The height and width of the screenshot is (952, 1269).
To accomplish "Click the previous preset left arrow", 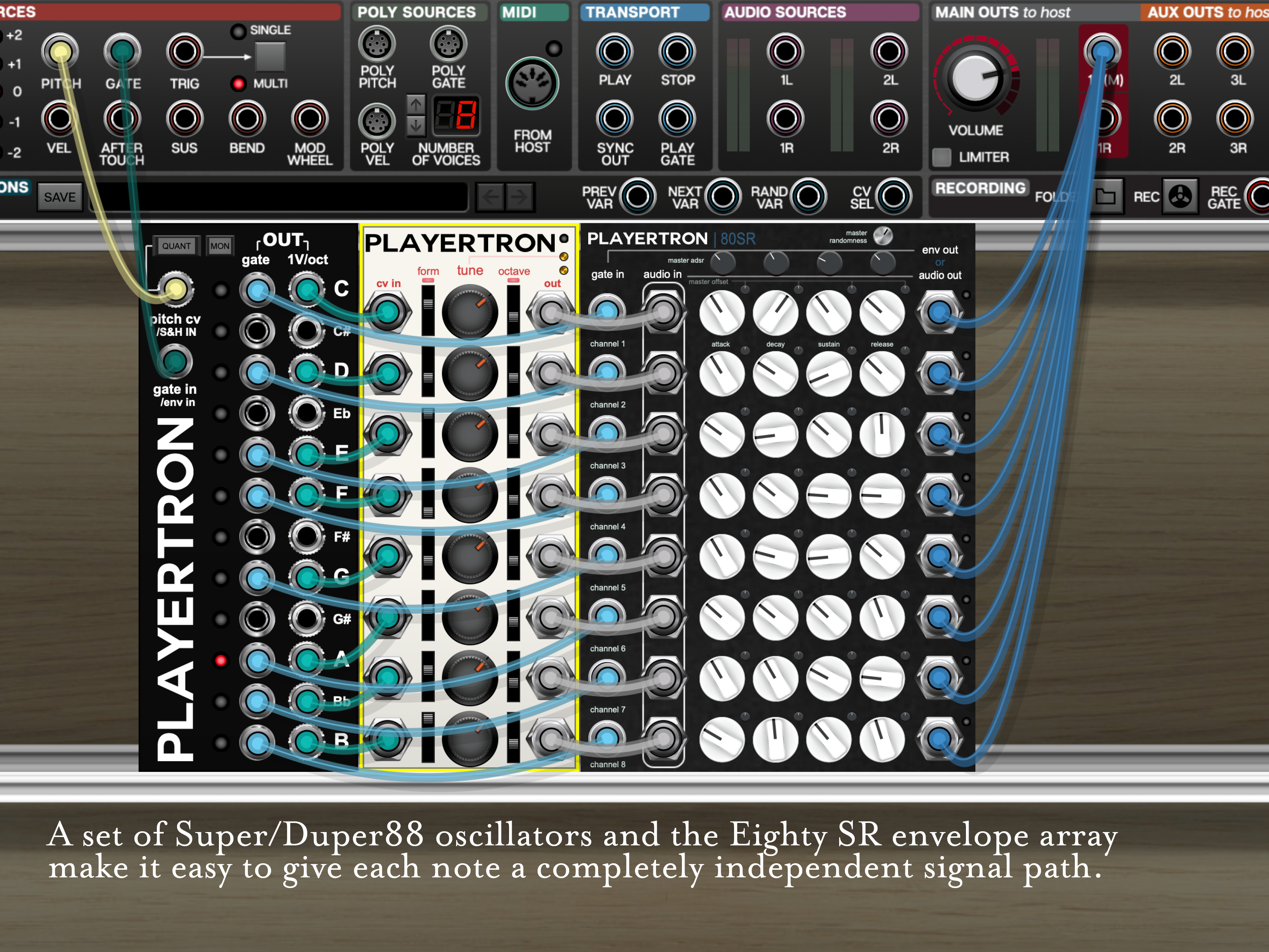I will [490, 197].
